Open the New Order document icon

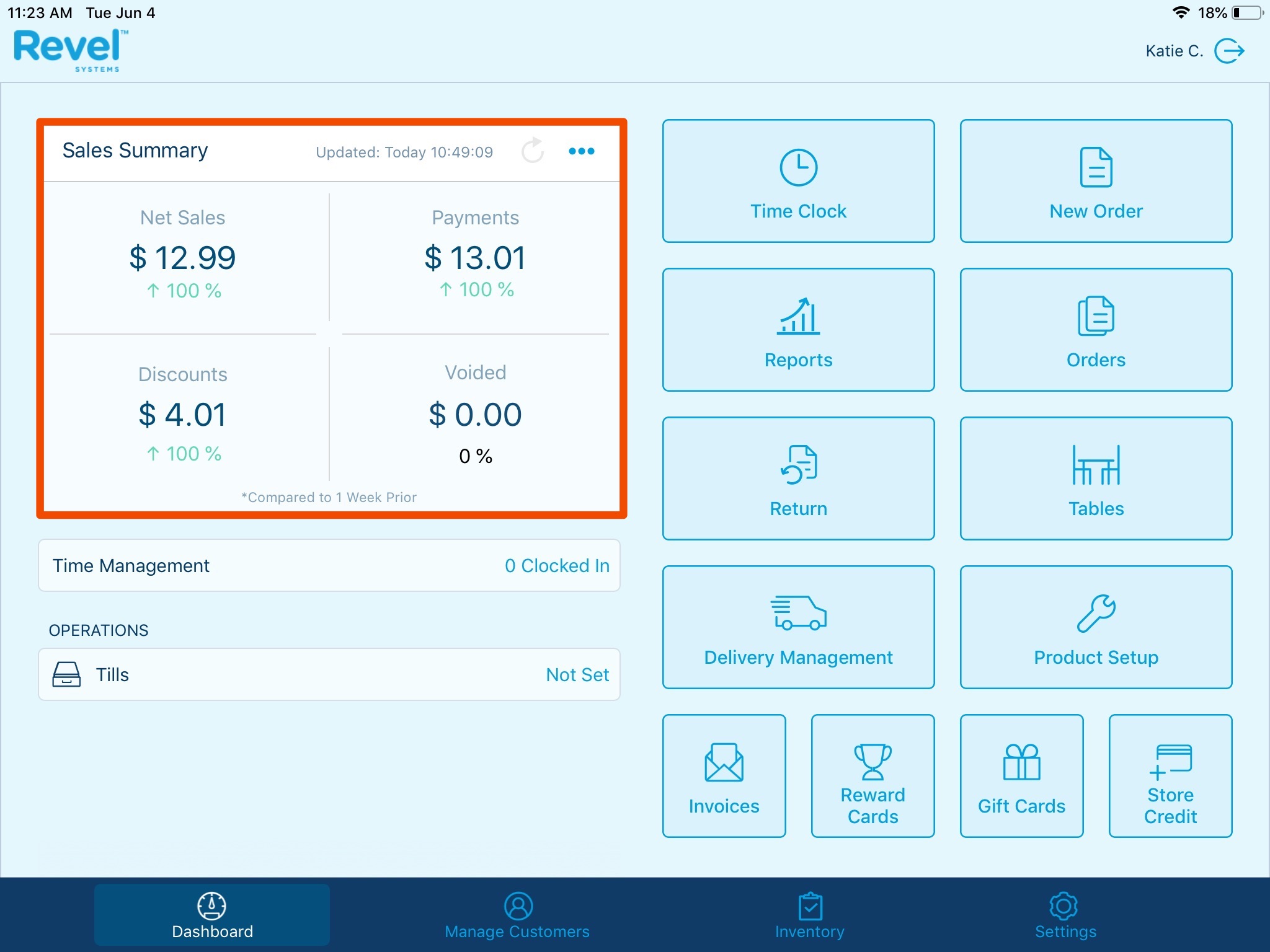(1096, 167)
